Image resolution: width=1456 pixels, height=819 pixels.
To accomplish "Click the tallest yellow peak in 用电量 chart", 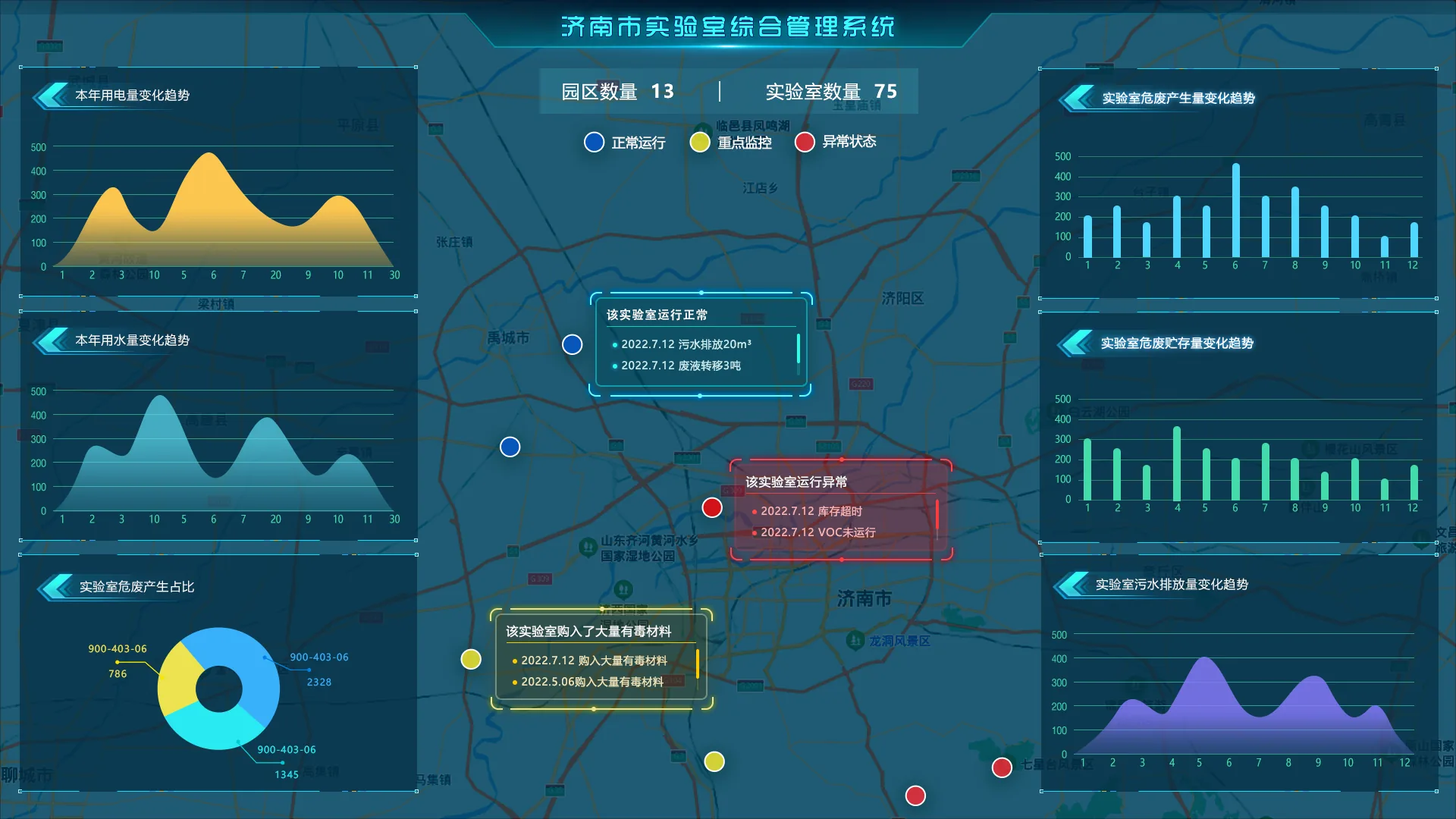I will [209, 156].
